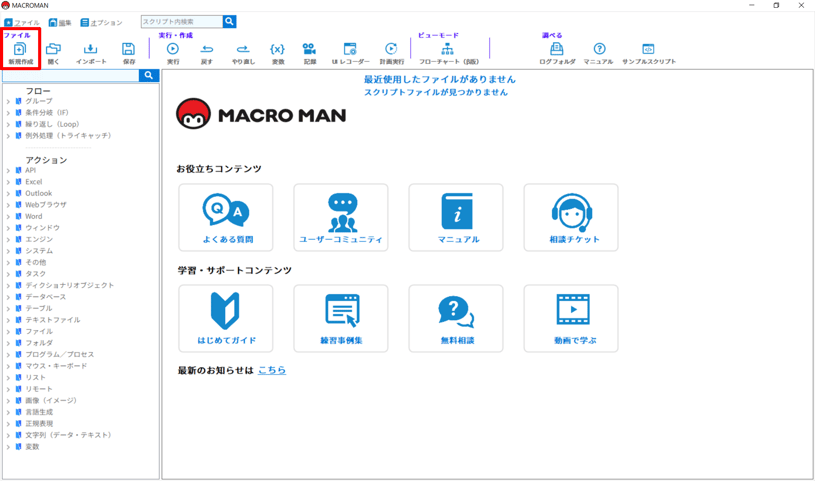Click the スクリプト内検索 search field

[182, 21]
